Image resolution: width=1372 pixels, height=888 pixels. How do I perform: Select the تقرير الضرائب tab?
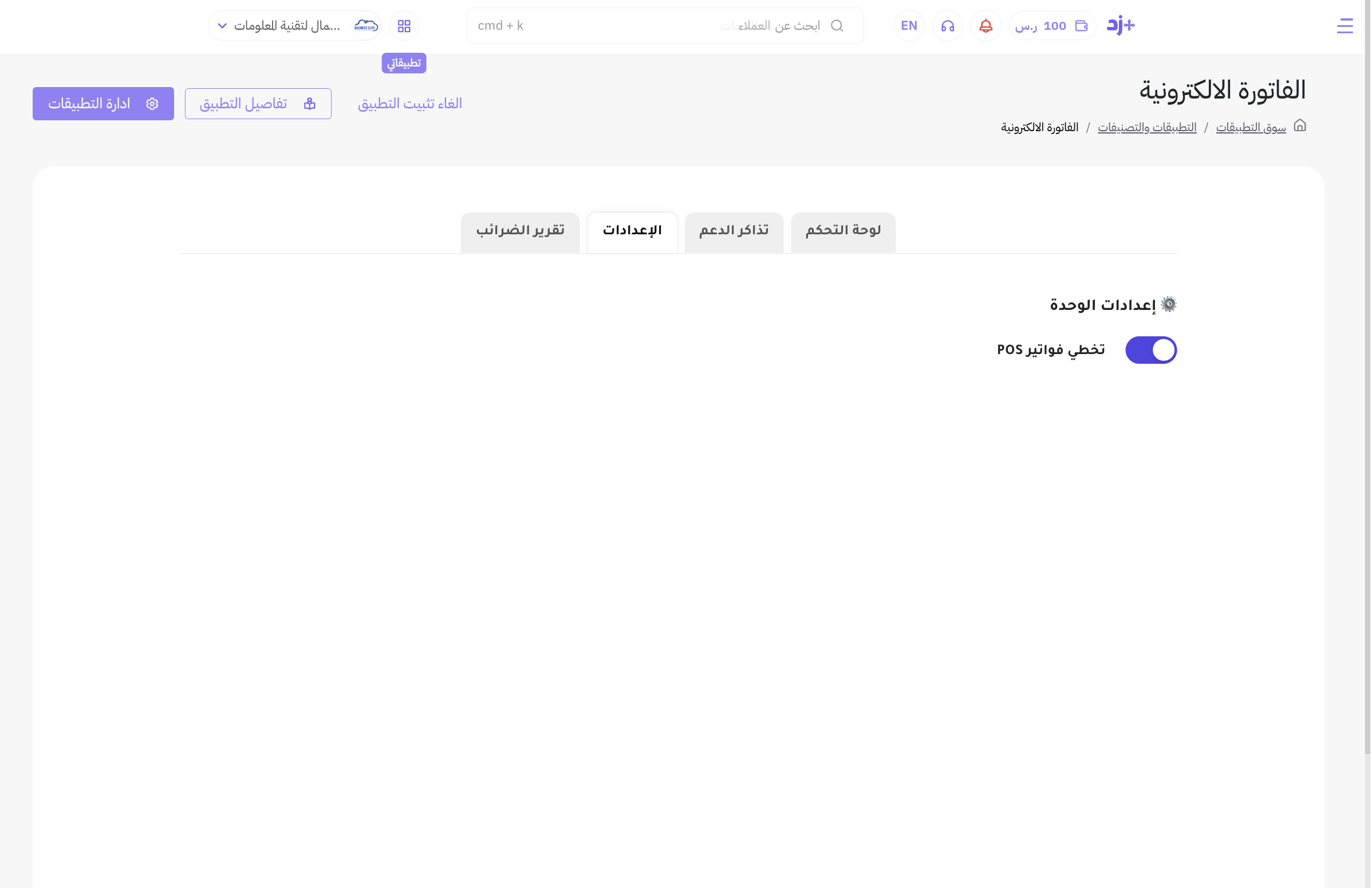520,231
